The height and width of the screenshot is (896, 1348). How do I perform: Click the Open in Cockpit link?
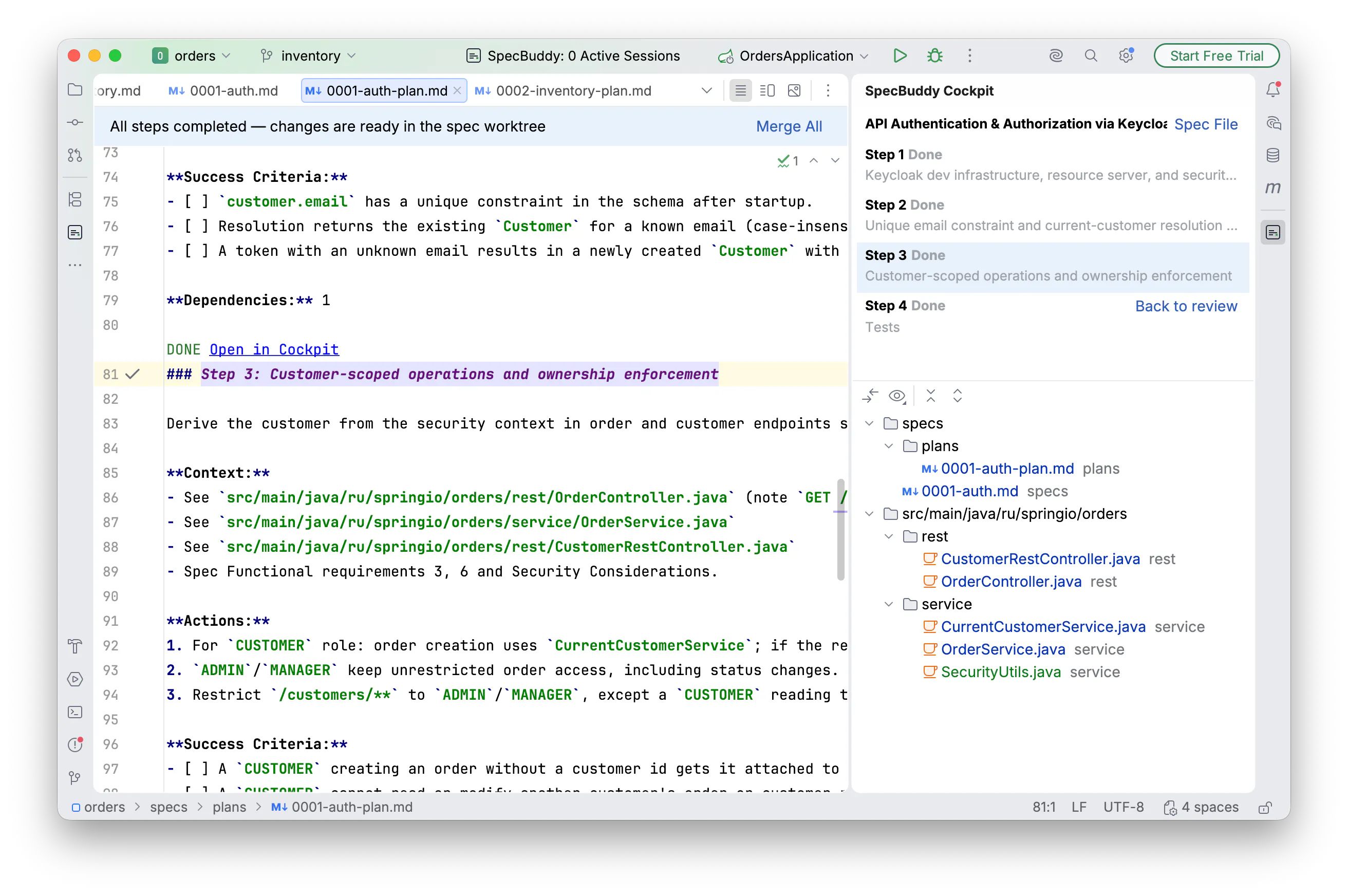coord(274,349)
